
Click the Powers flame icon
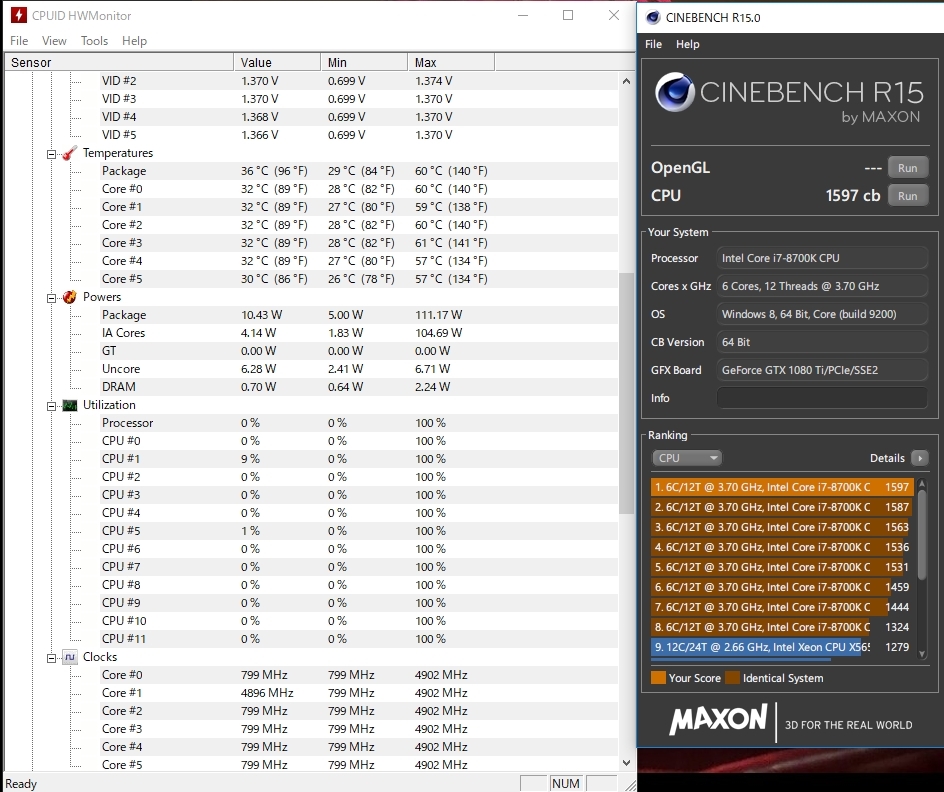(70, 297)
